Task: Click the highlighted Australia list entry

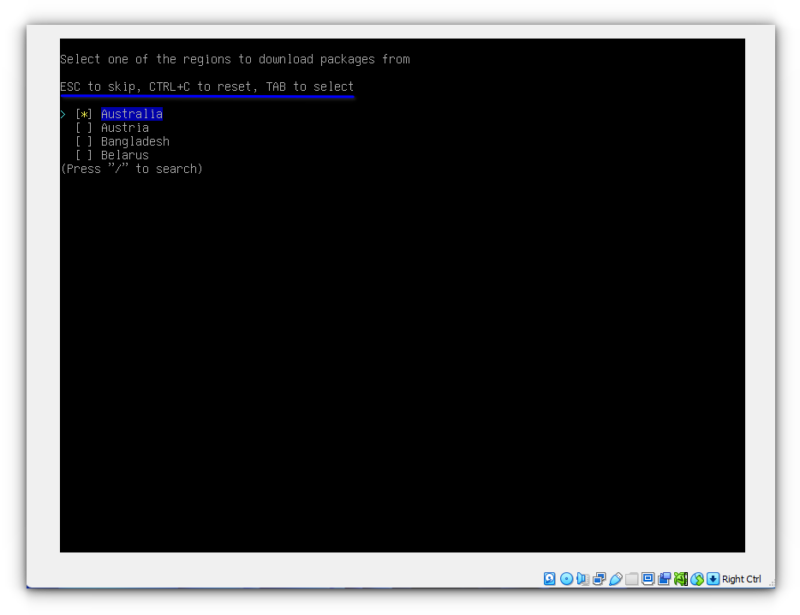Action: (132, 114)
